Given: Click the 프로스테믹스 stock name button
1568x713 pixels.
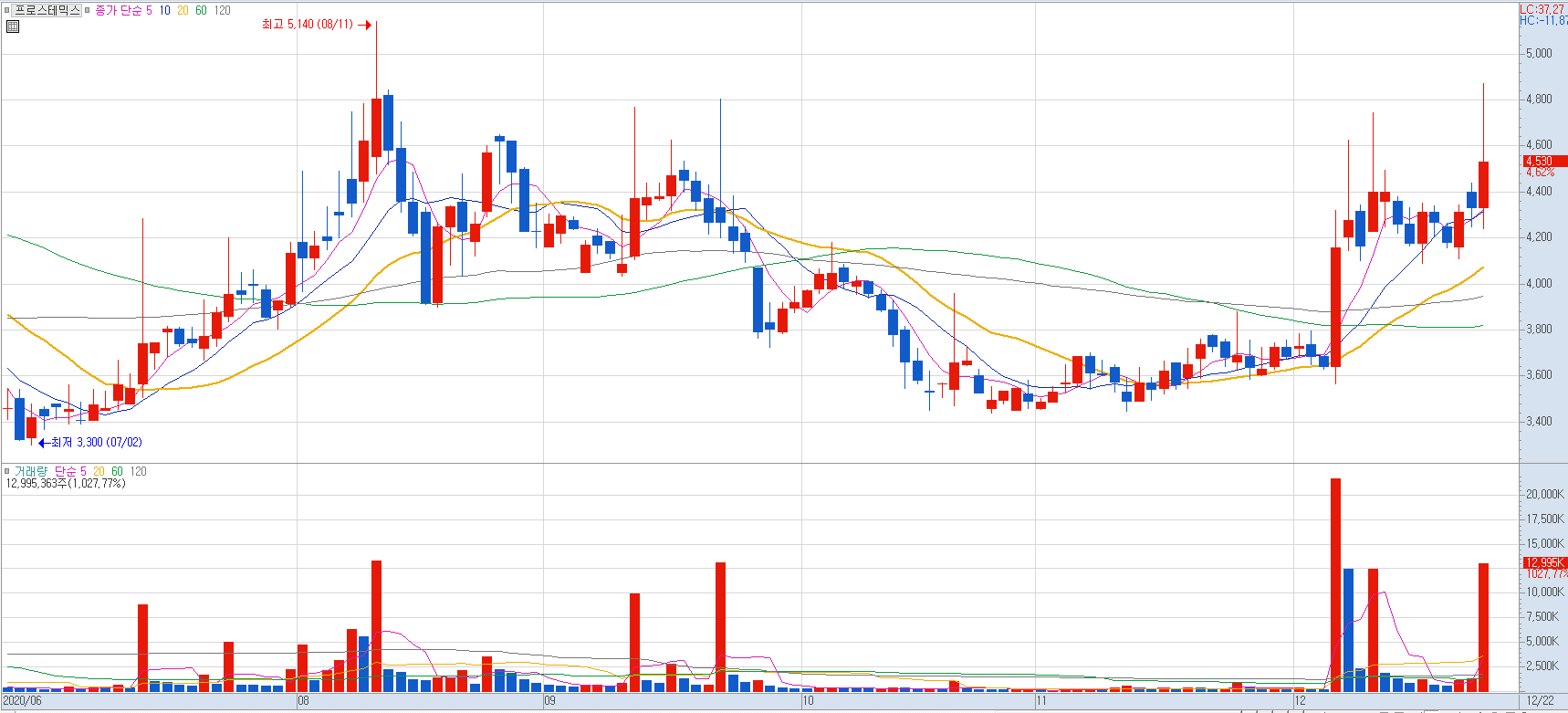Looking at the screenshot, I should pyautogui.click(x=47, y=10).
